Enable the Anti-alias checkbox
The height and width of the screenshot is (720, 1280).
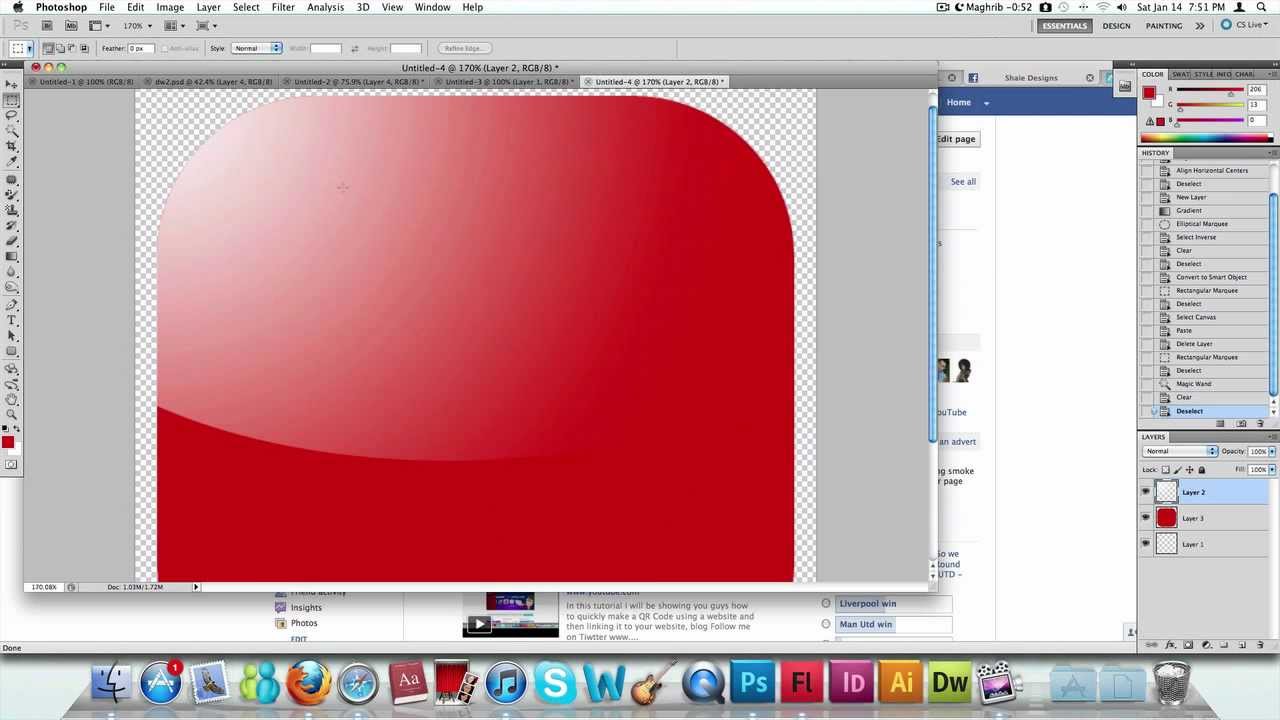166,48
